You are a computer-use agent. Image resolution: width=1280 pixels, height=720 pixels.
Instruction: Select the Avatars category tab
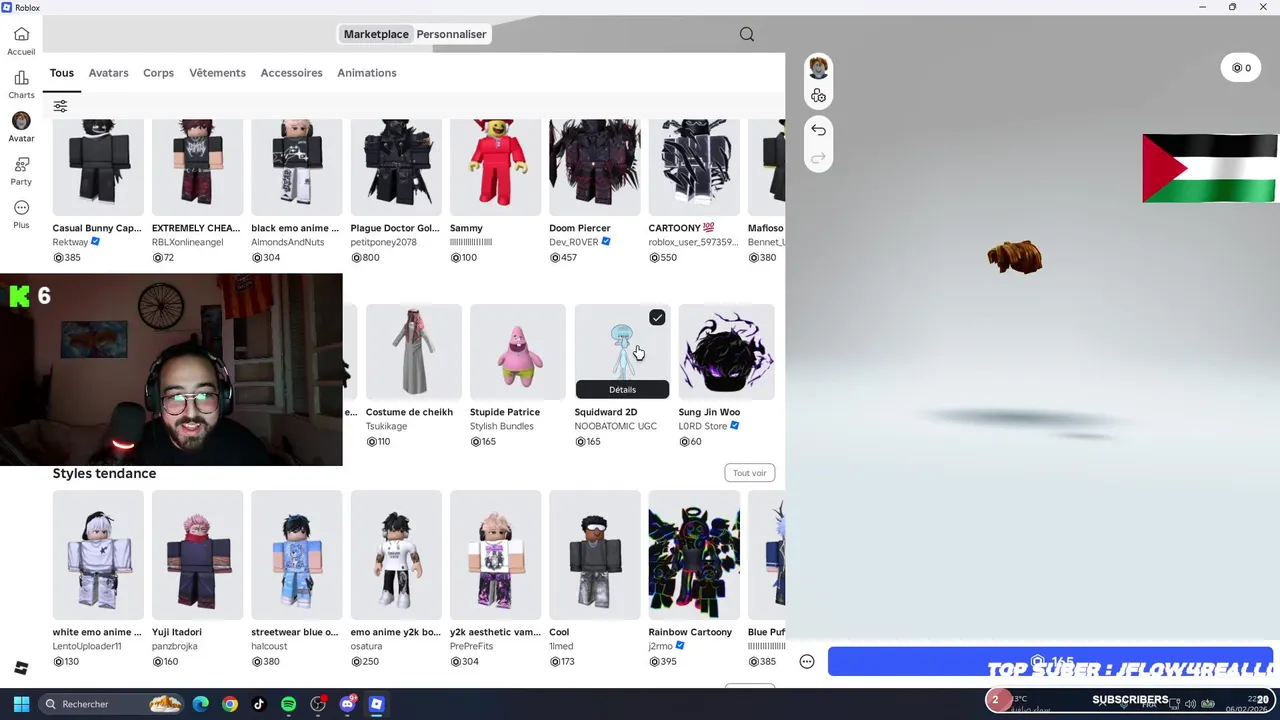pos(108,73)
